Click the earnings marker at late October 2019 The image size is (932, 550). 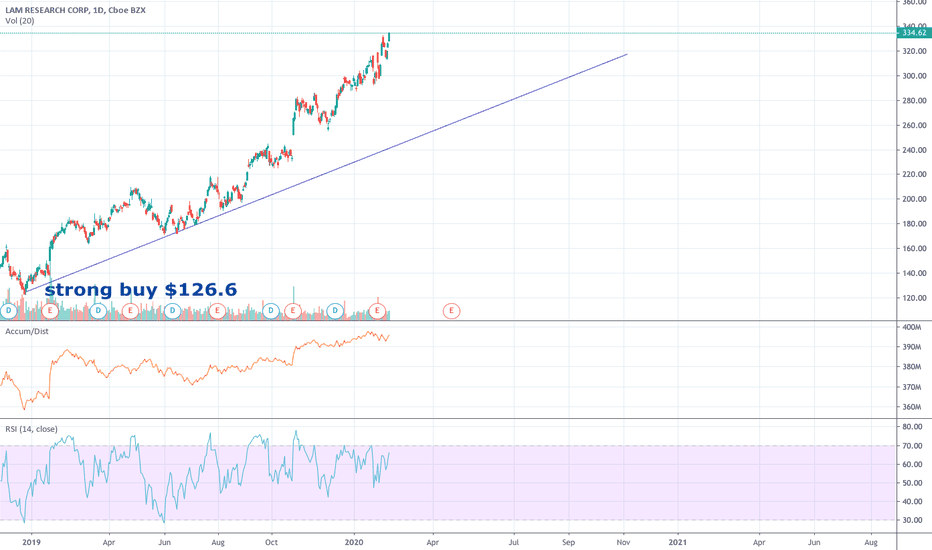coord(292,310)
